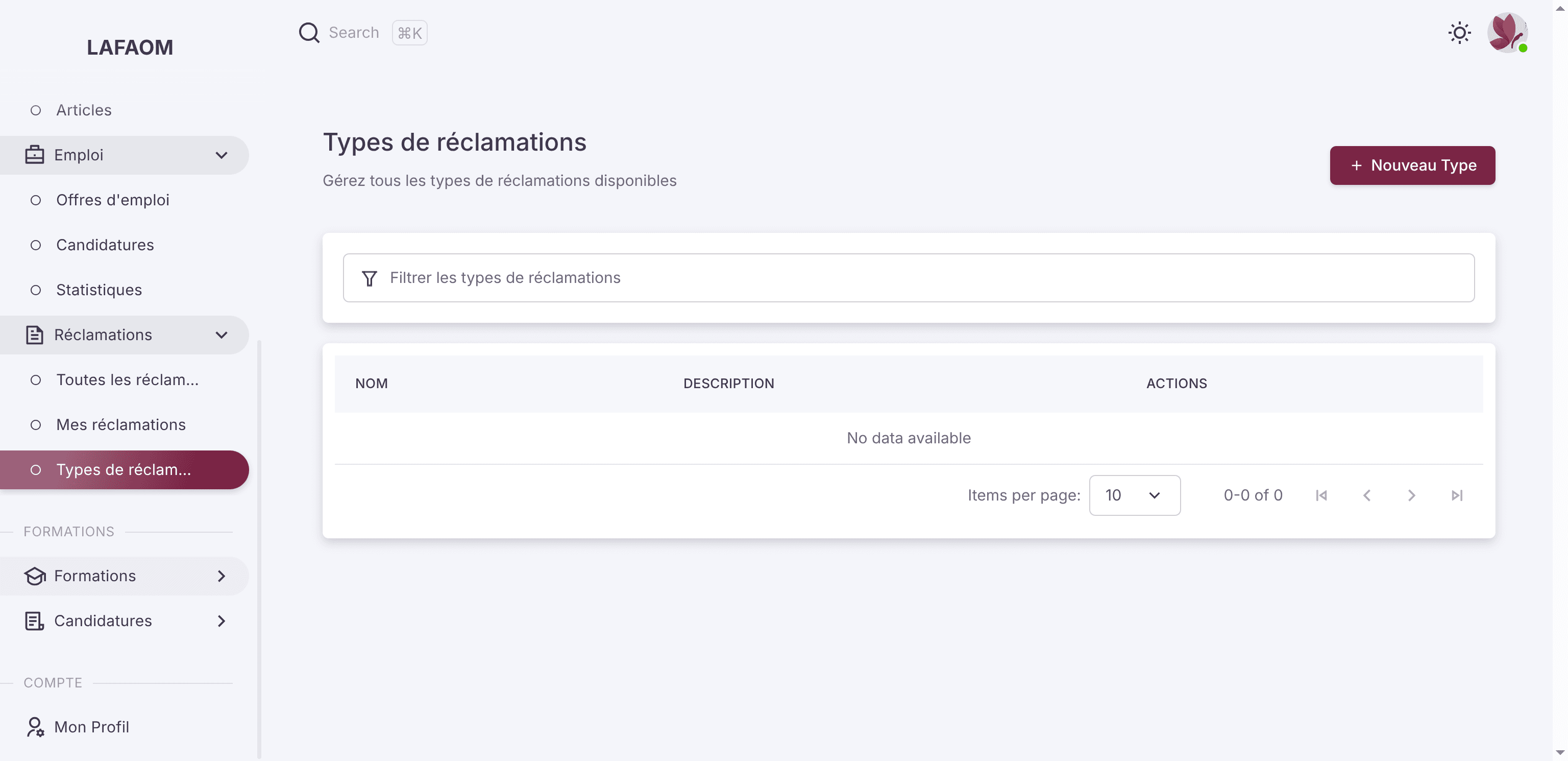Click the Emploi briefcase icon

point(35,155)
